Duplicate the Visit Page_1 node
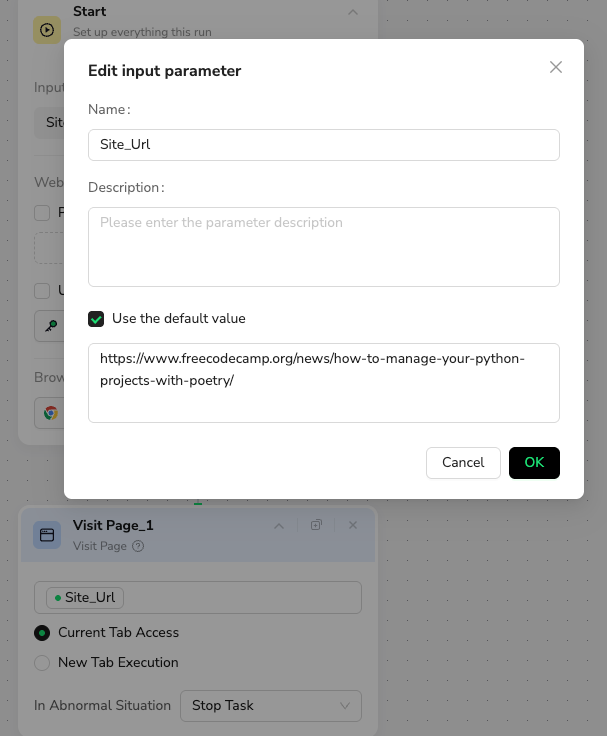Image resolution: width=607 pixels, height=736 pixels. (x=316, y=525)
